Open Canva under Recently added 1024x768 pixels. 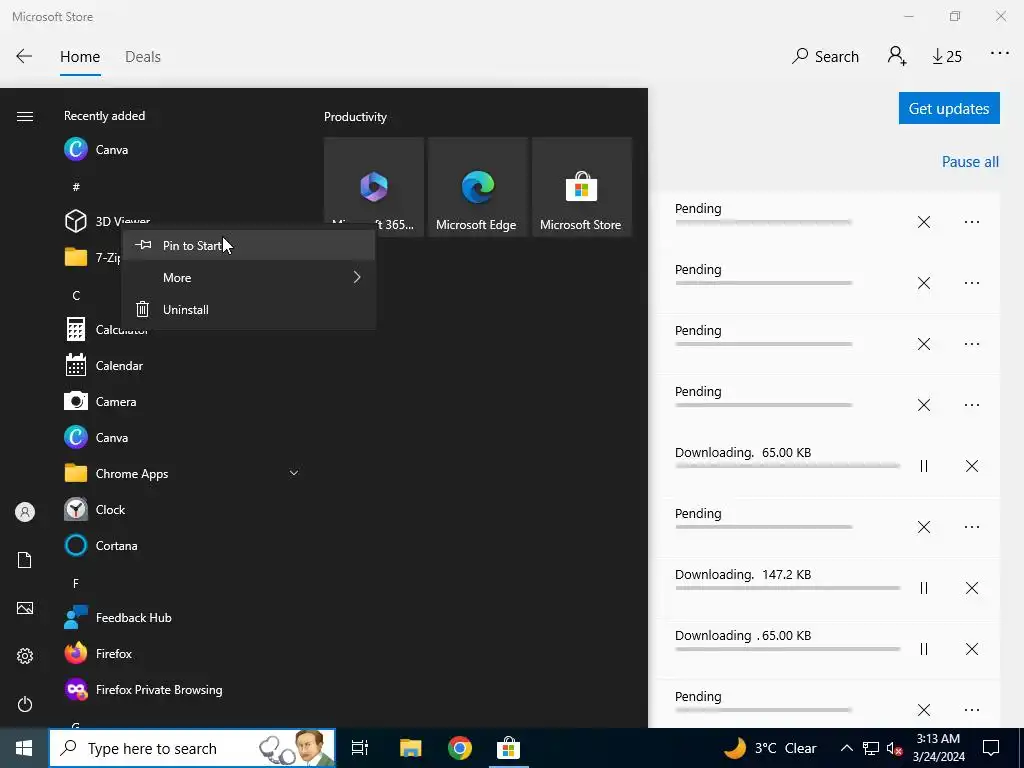pyautogui.click(x=182, y=150)
